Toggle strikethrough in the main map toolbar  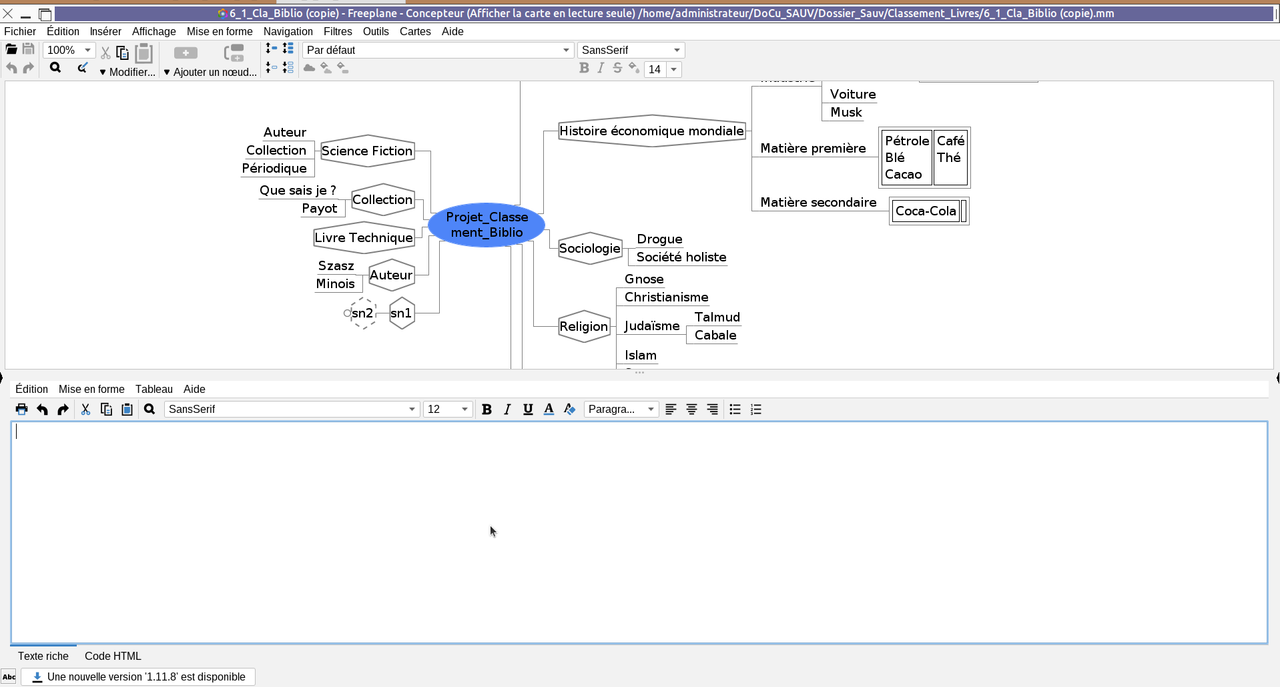[617, 68]
